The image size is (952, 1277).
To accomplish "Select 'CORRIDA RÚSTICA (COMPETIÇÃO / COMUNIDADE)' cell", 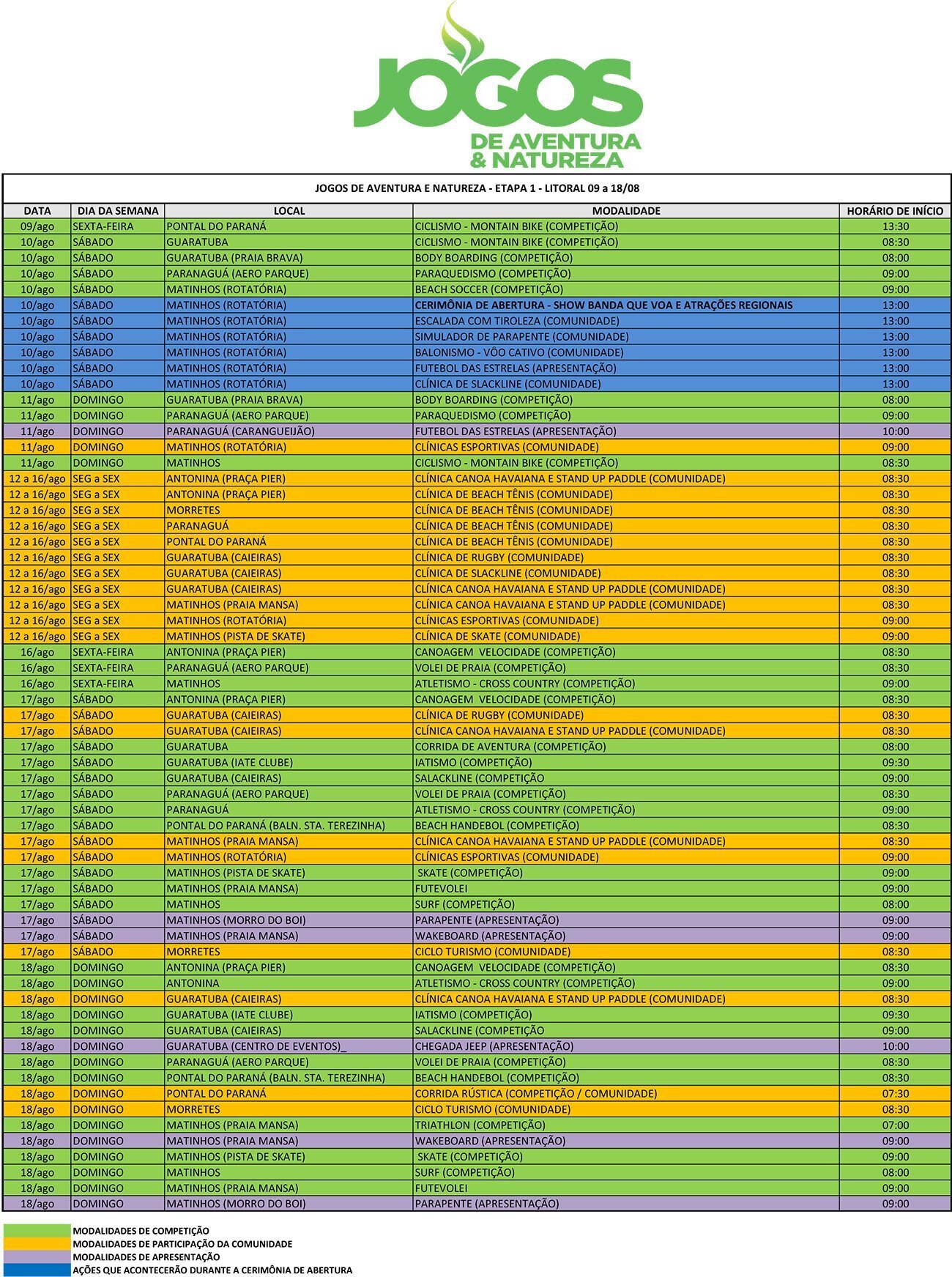I will pyautogui.click(x=626, y=1093).
